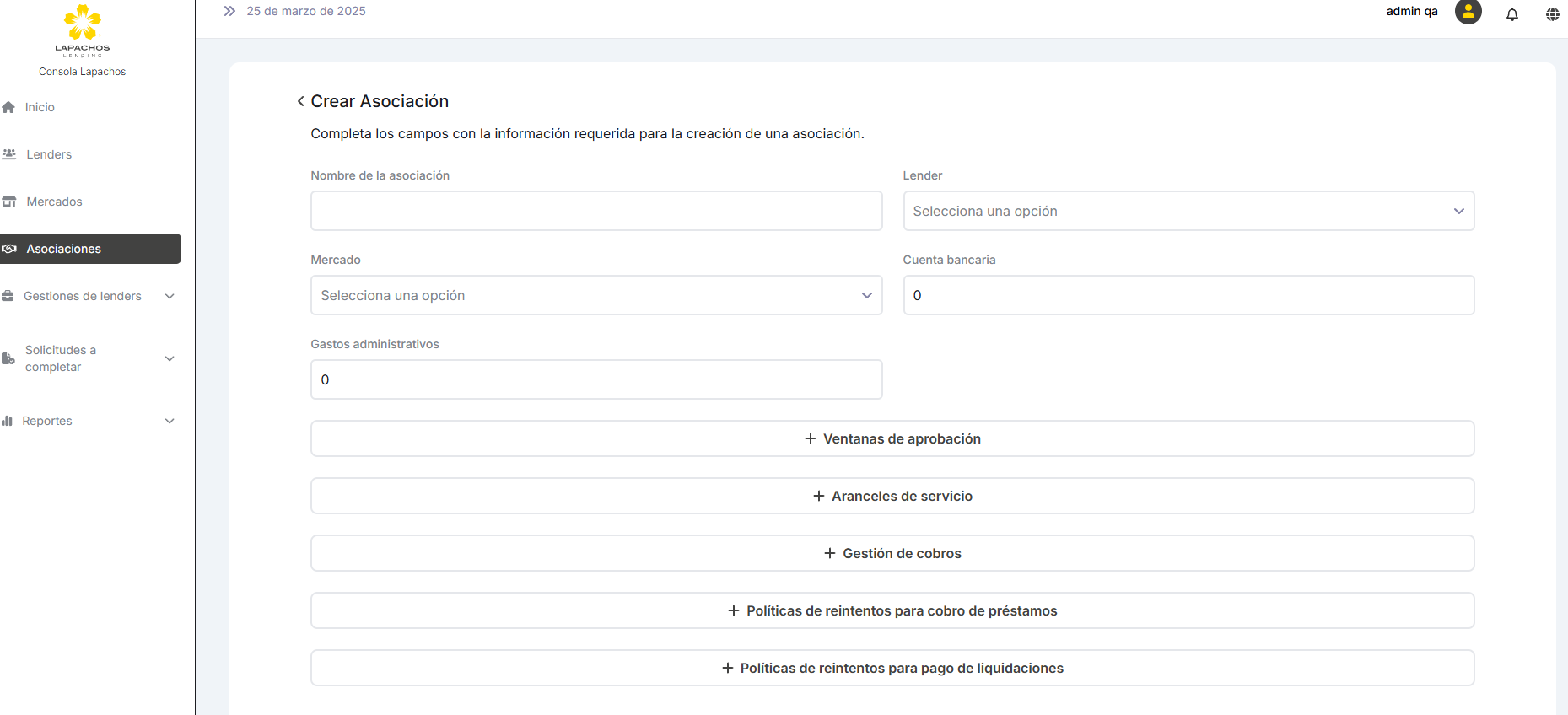This screenshot has height=715, width=1568.
Task: Focus the Nombre de la asociación field
Action: pos(595,211)
